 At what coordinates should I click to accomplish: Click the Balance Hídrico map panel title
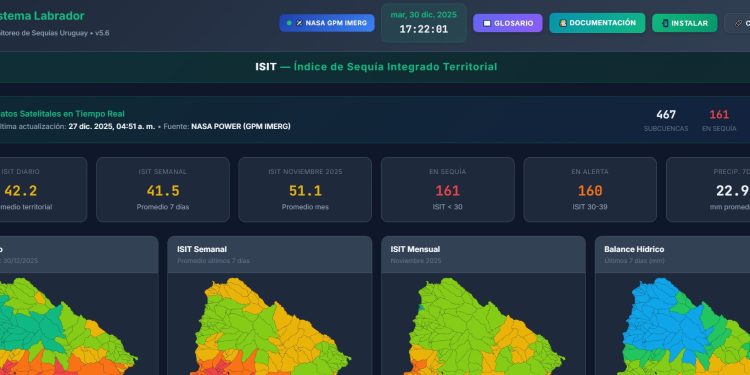pyautogui.click(x=634, y=249)
